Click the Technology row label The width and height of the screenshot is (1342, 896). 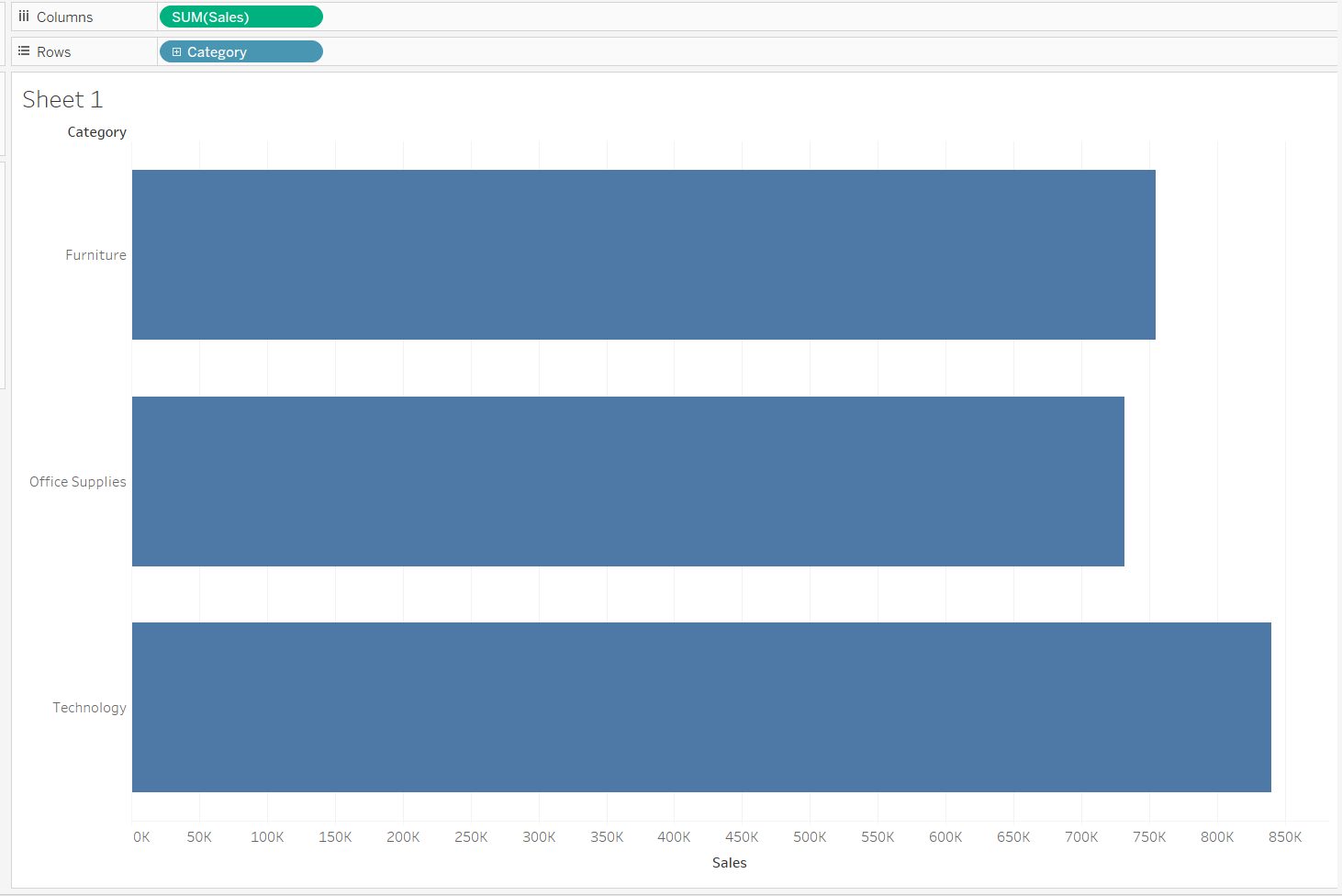[89, 707]
